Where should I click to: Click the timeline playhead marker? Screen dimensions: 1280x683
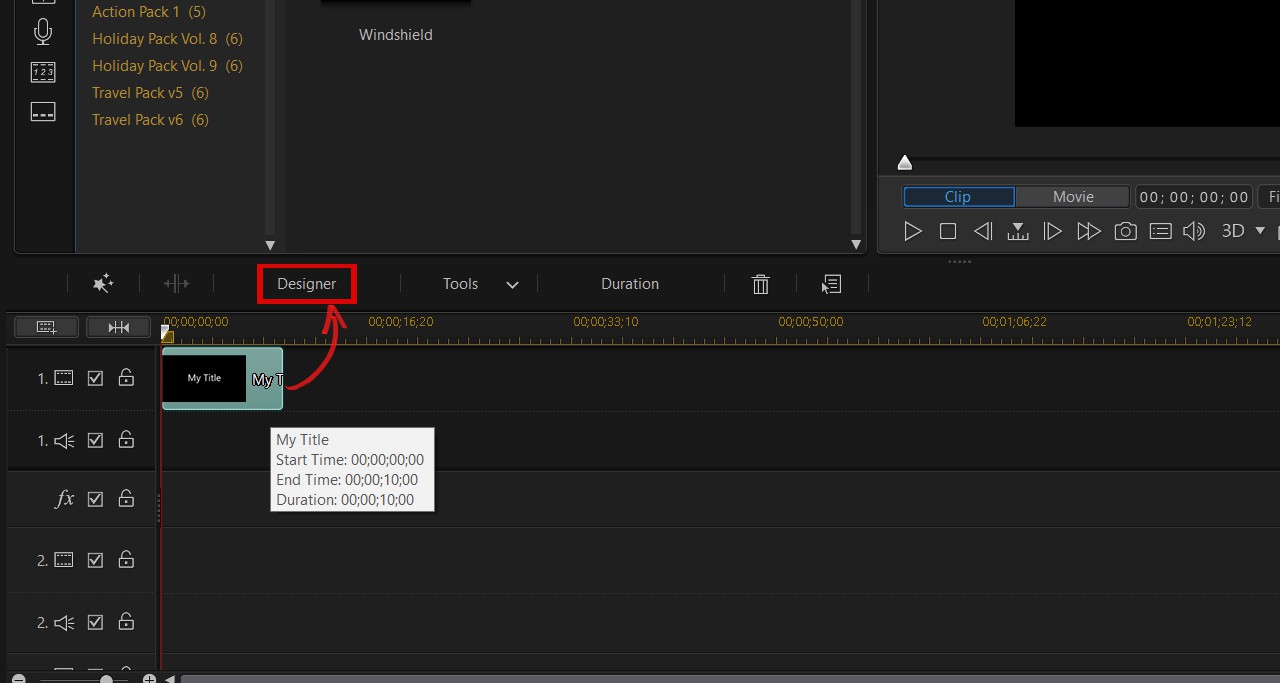(166, 333)
